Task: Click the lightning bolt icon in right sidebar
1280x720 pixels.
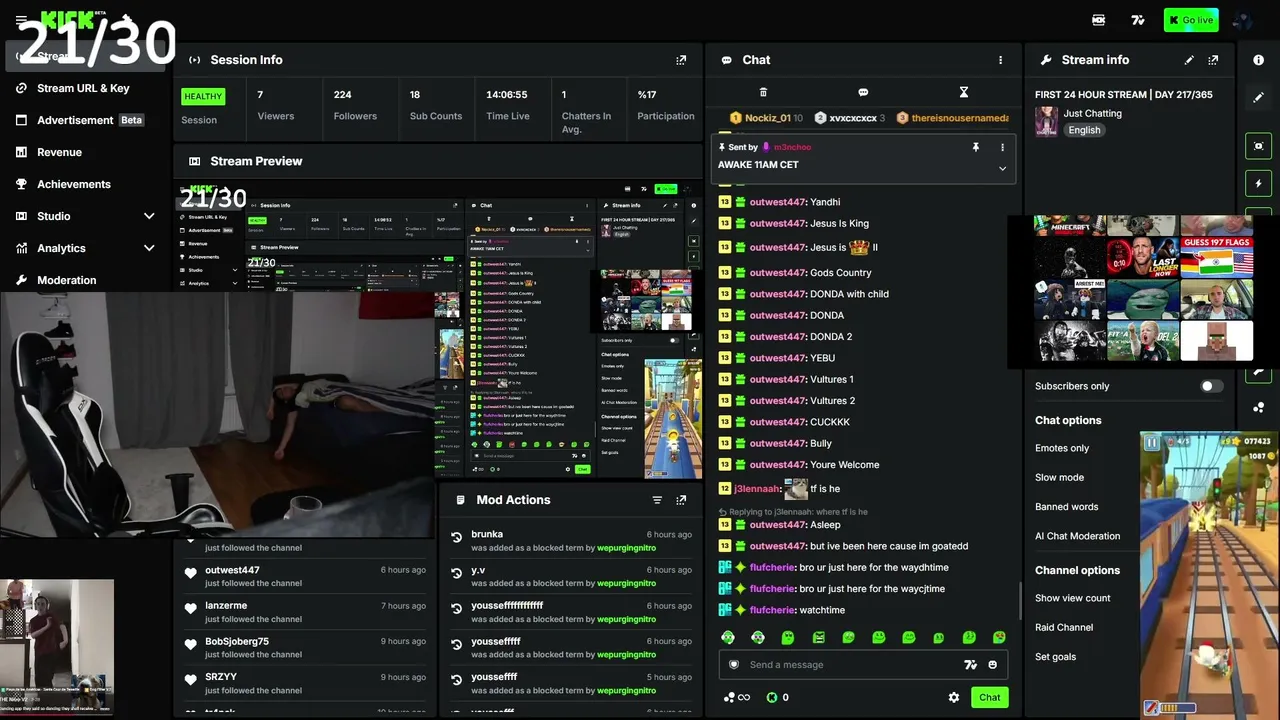Action: pos(1259,184)
